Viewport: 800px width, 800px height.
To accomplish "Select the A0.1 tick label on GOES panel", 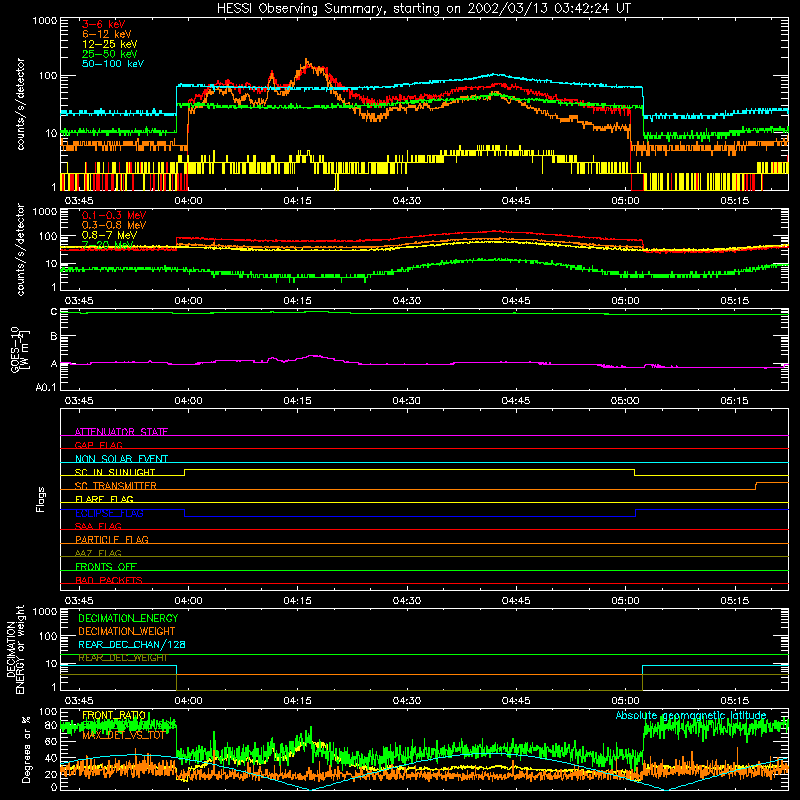I will [46, 387].
